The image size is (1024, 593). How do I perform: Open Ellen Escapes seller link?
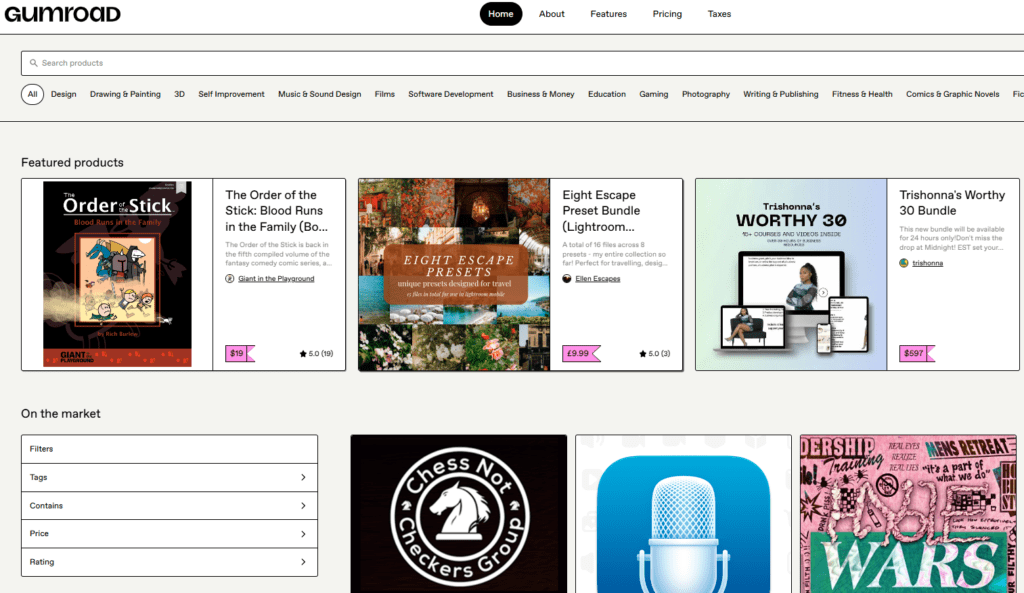[598, 279]
